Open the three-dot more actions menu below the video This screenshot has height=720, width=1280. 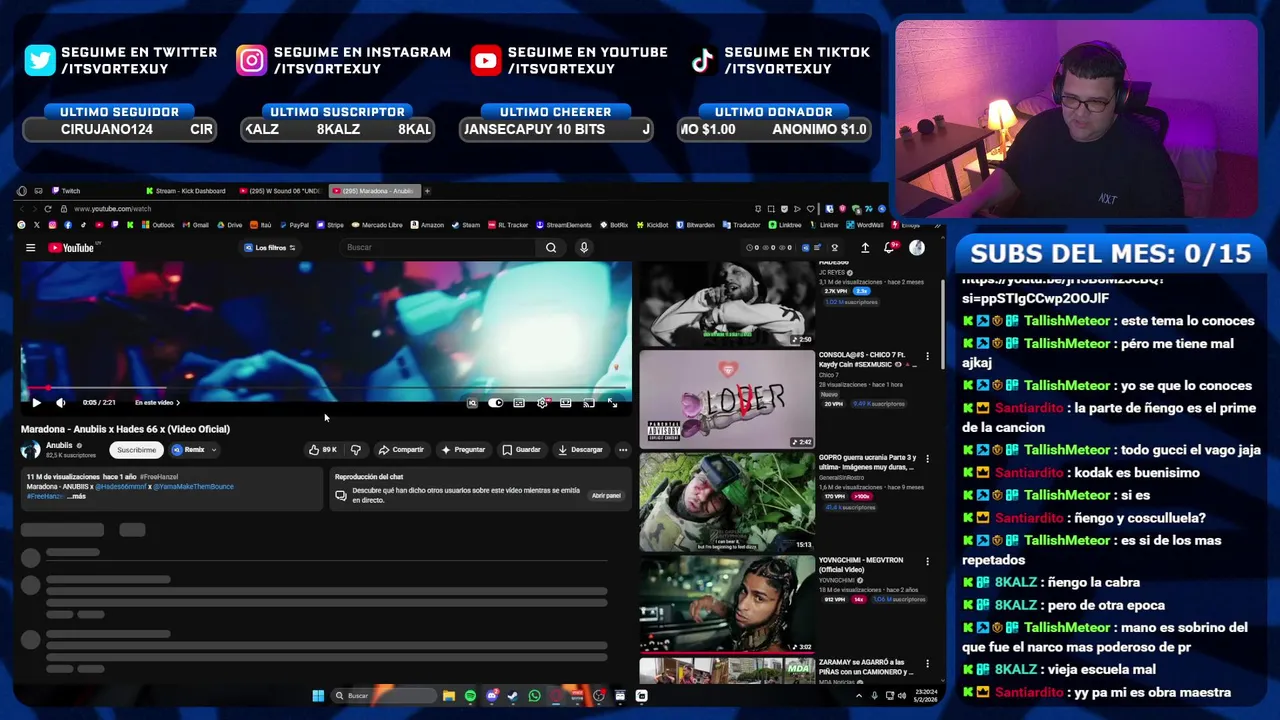coord(623,450)
